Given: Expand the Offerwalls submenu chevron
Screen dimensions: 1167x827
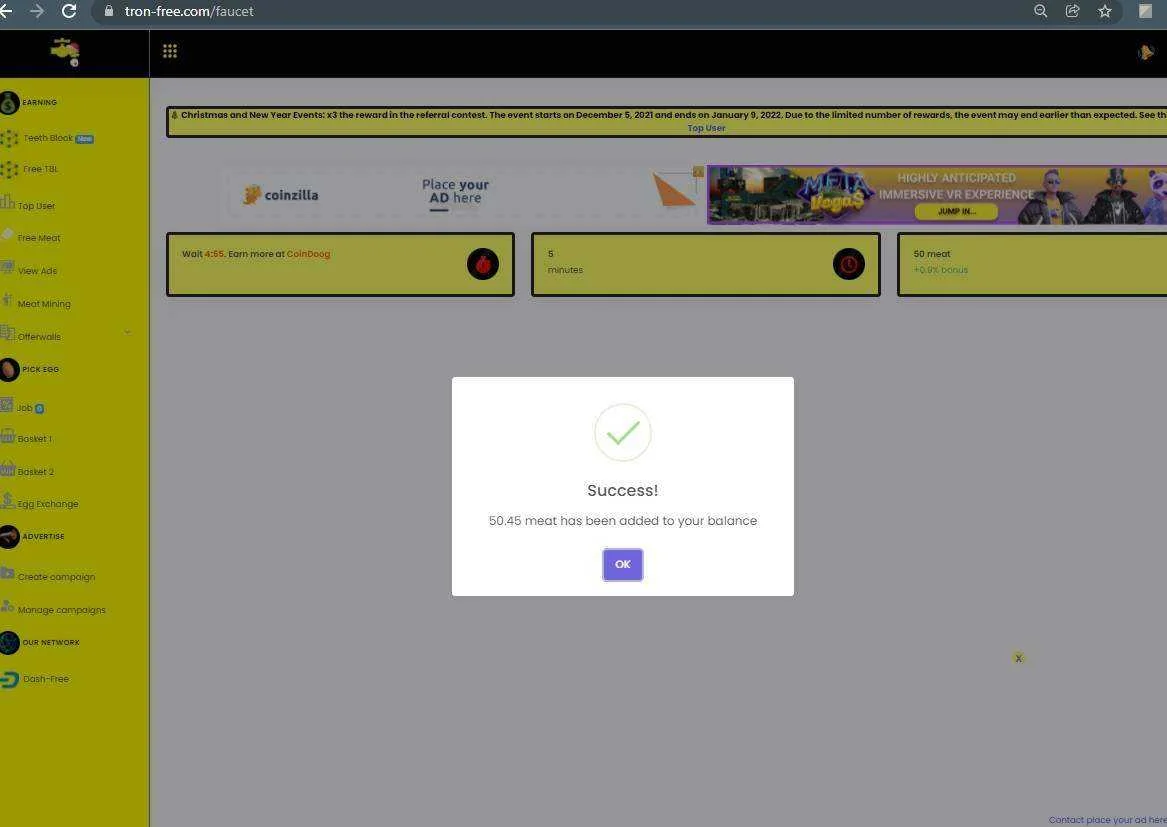Looking at the screenshot, I should point(127,332).
